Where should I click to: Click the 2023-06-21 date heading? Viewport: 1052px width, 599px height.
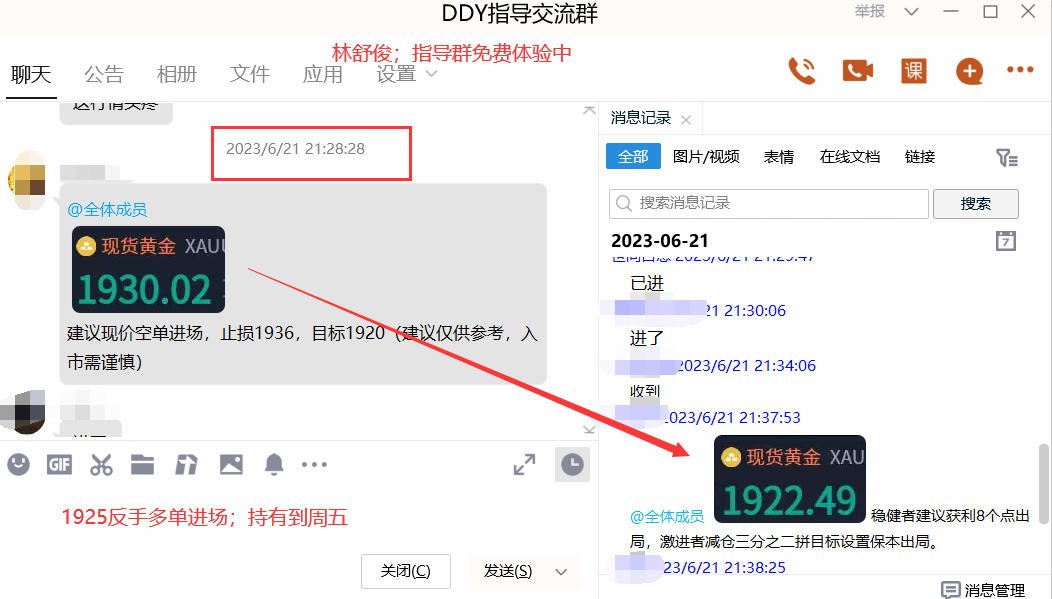pyautogui.click(x=660, y=240)
